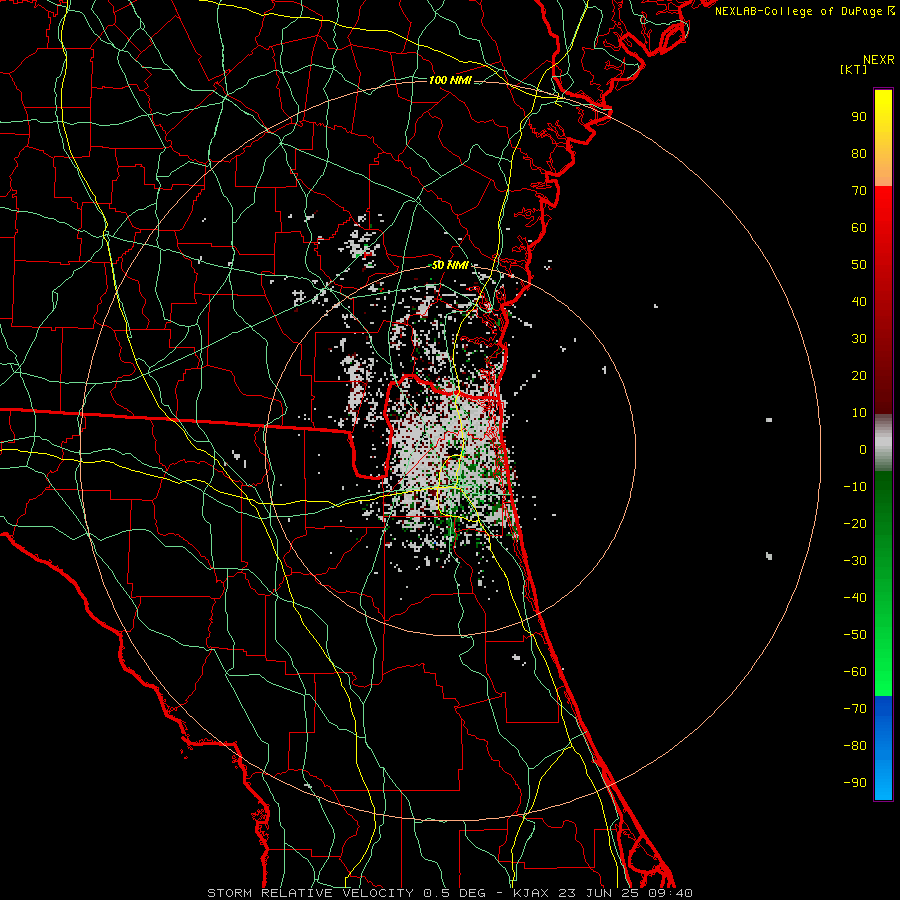
Task: Click the -80 value on the velocity scale
Action: pyautogui.click(x=855, y=746)
